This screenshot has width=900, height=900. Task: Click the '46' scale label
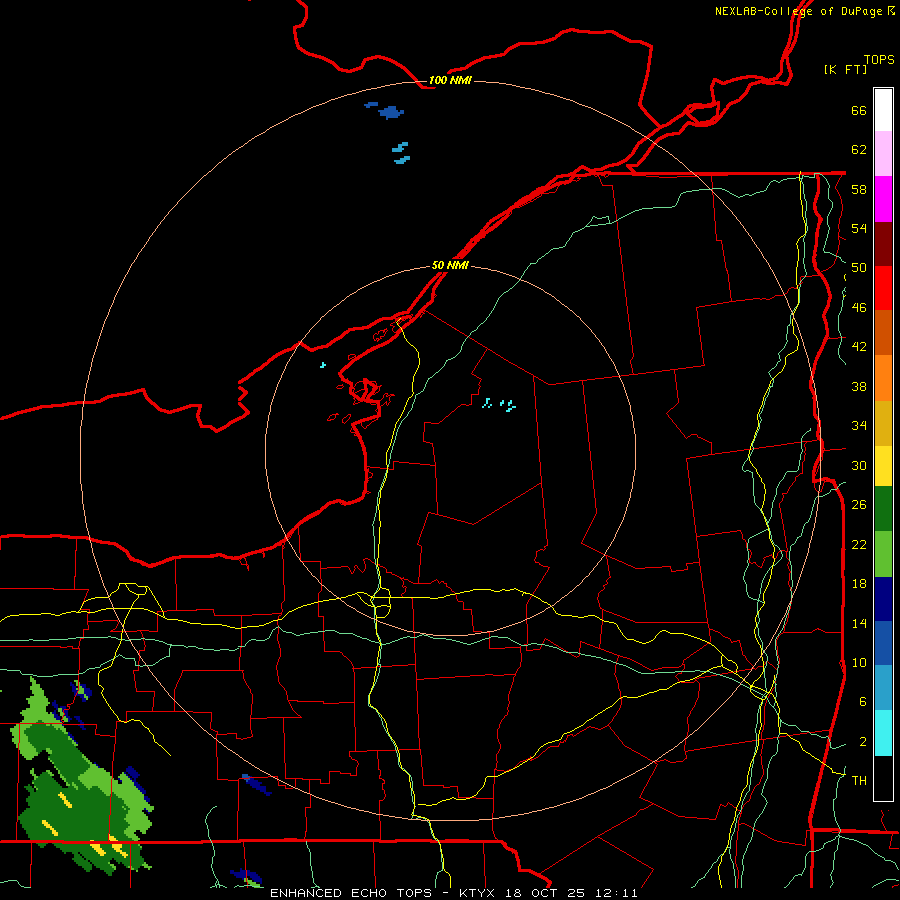tap(859, 308)
